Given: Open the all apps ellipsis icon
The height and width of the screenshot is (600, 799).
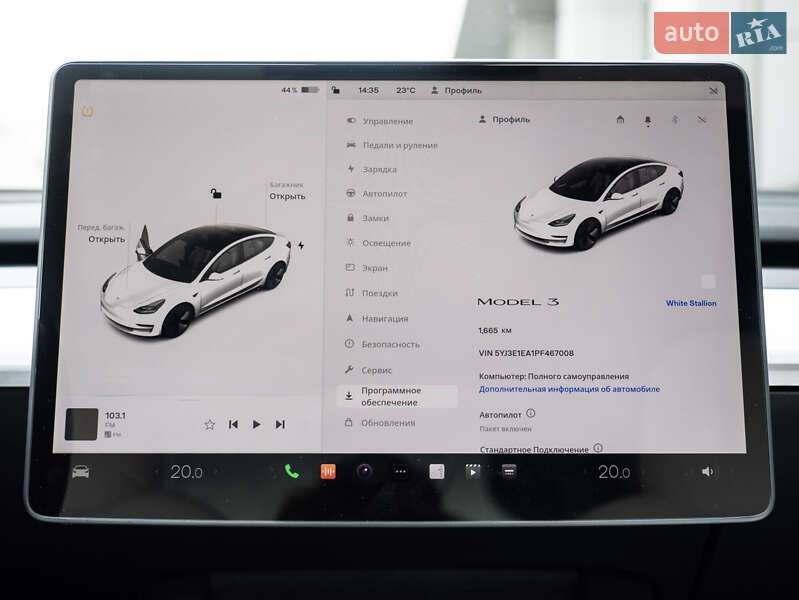Looking at the screenshot, I should pos(401,472).
